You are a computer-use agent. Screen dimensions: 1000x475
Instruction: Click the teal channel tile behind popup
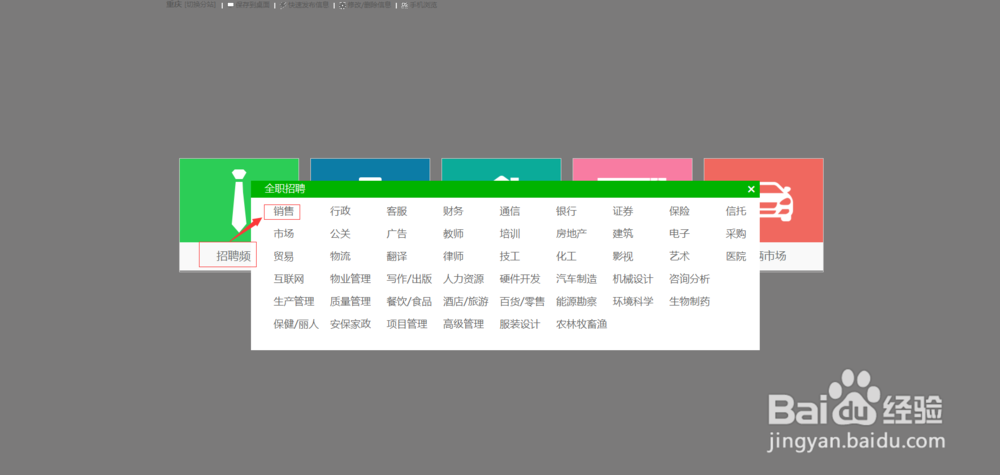tap(501, 169)
